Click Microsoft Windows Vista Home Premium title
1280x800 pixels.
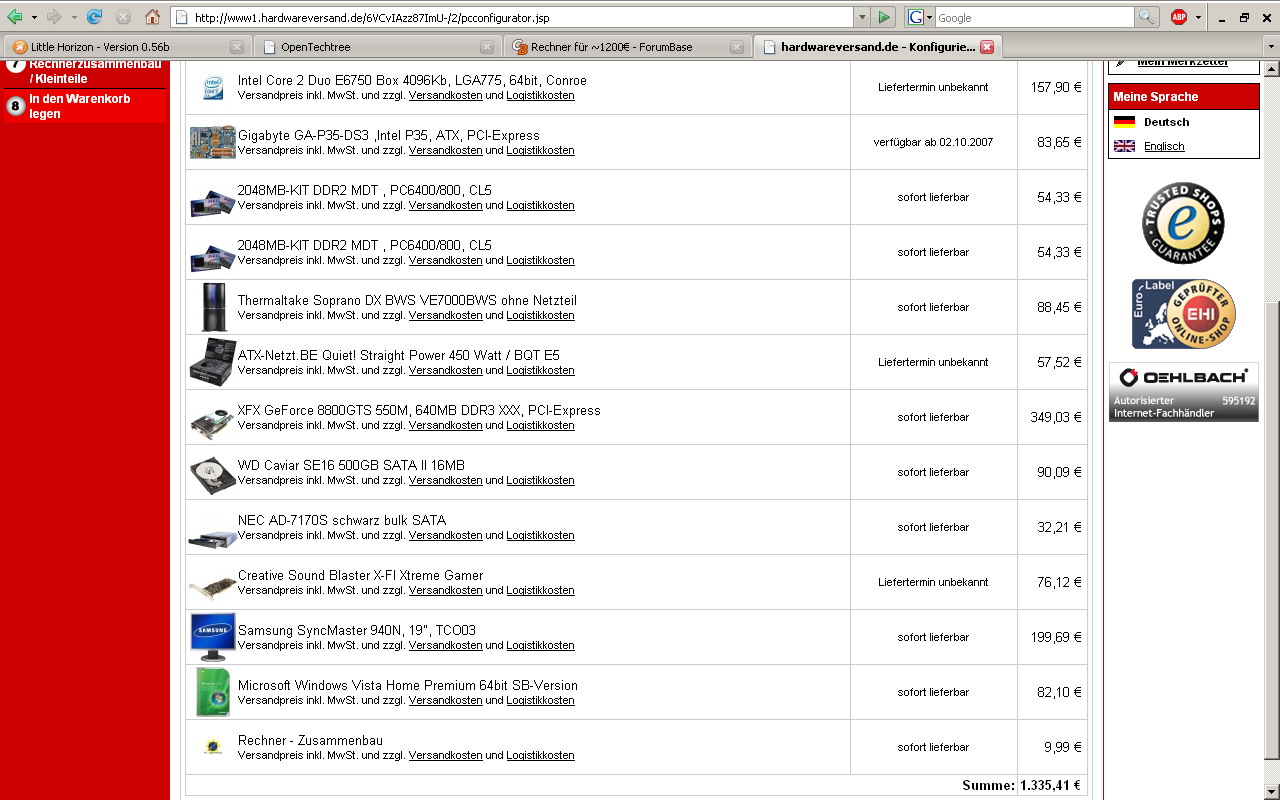[x=408, y=685]
